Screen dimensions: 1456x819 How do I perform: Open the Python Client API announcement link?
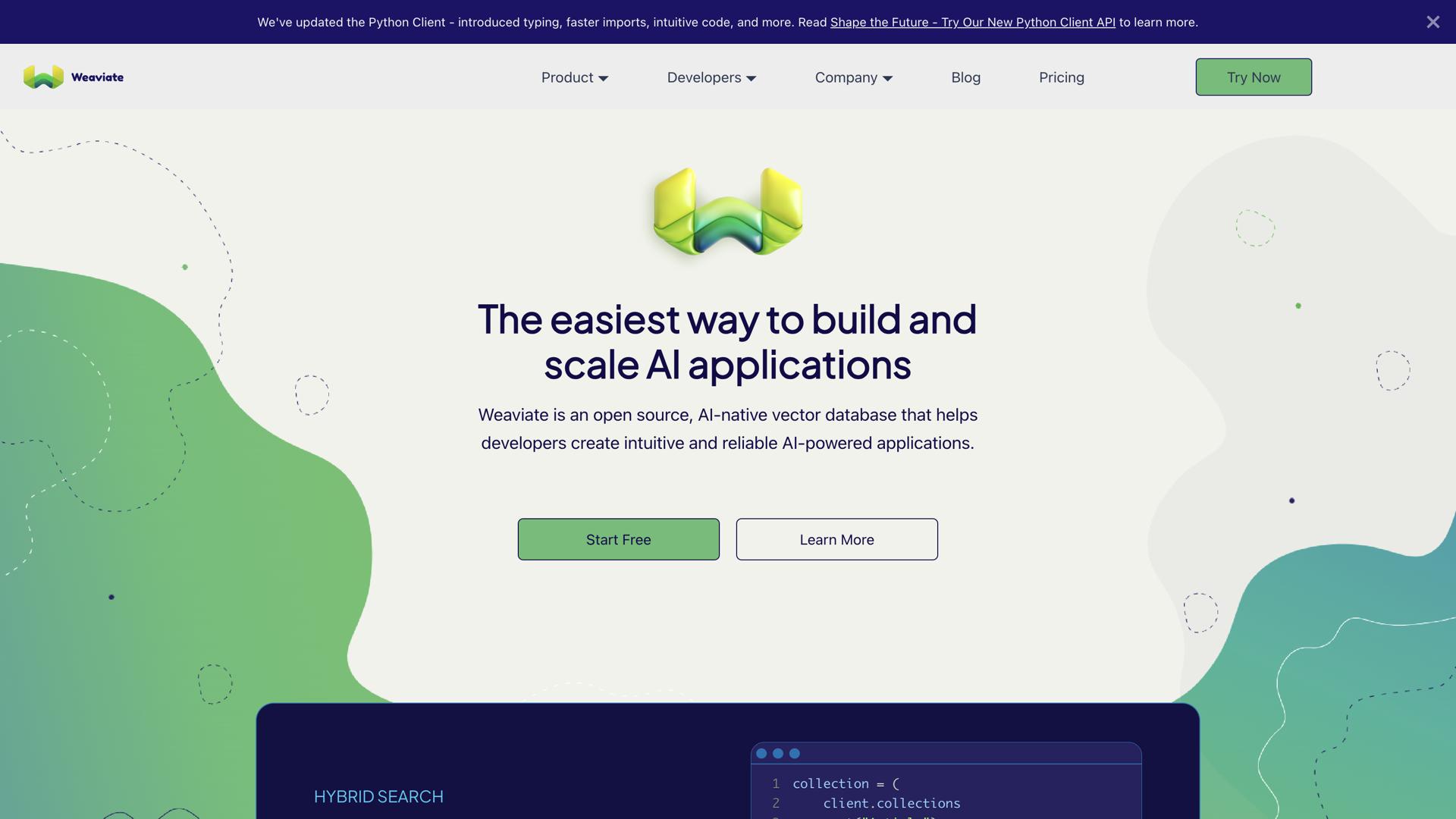point(972,22)
